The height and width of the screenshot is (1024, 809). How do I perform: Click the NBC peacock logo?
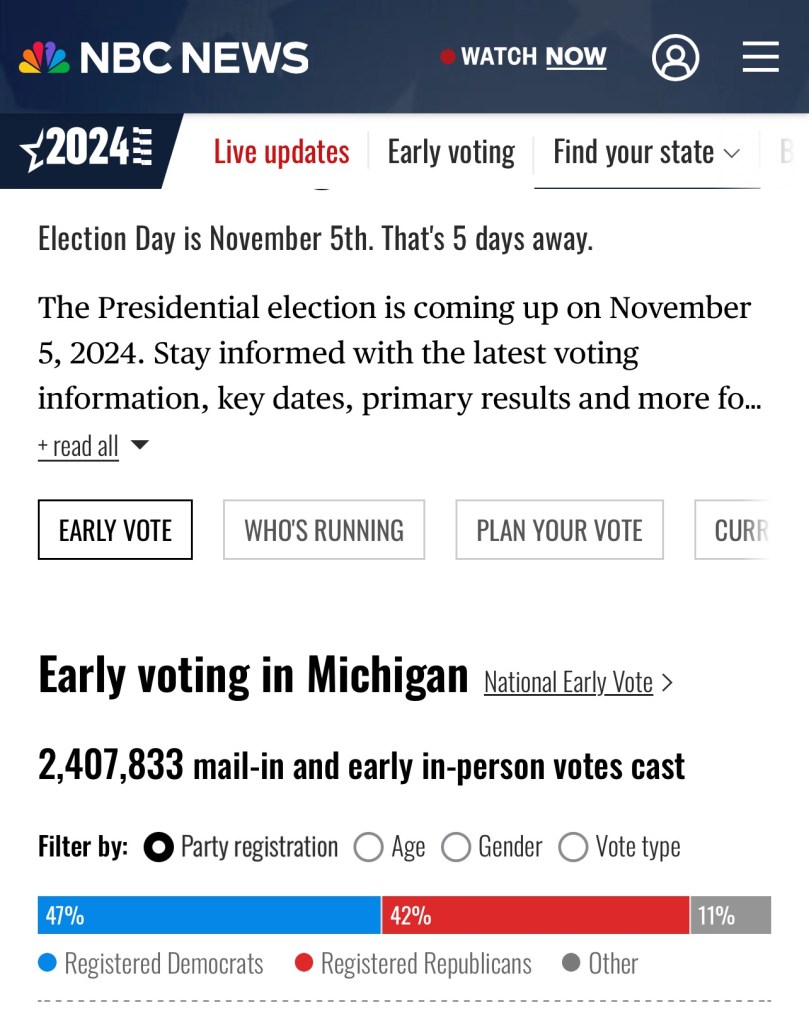pyautogui.click(x=44, y=57)
